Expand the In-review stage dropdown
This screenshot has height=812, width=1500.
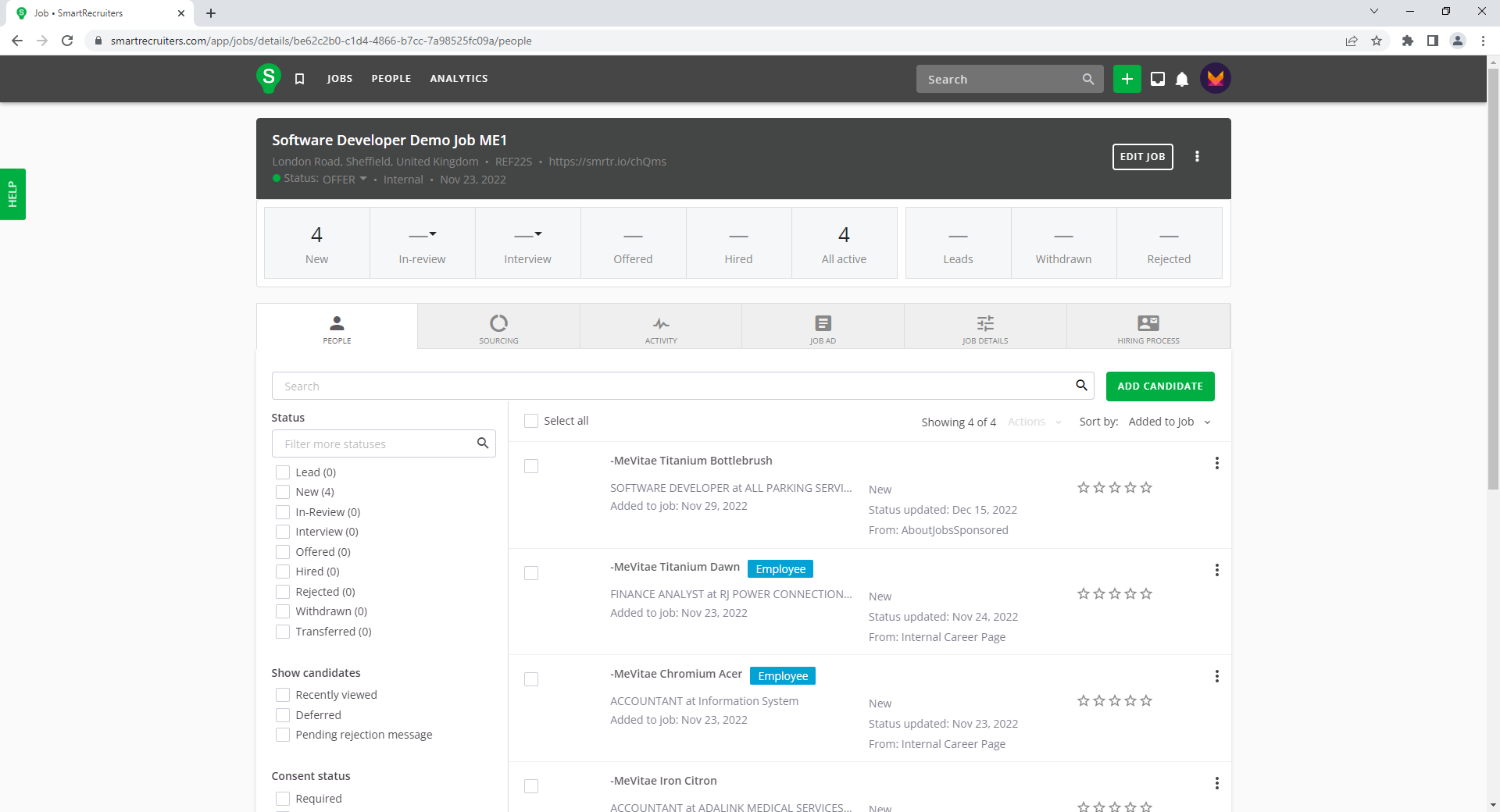pyautogui.click(x=423, y=234)
